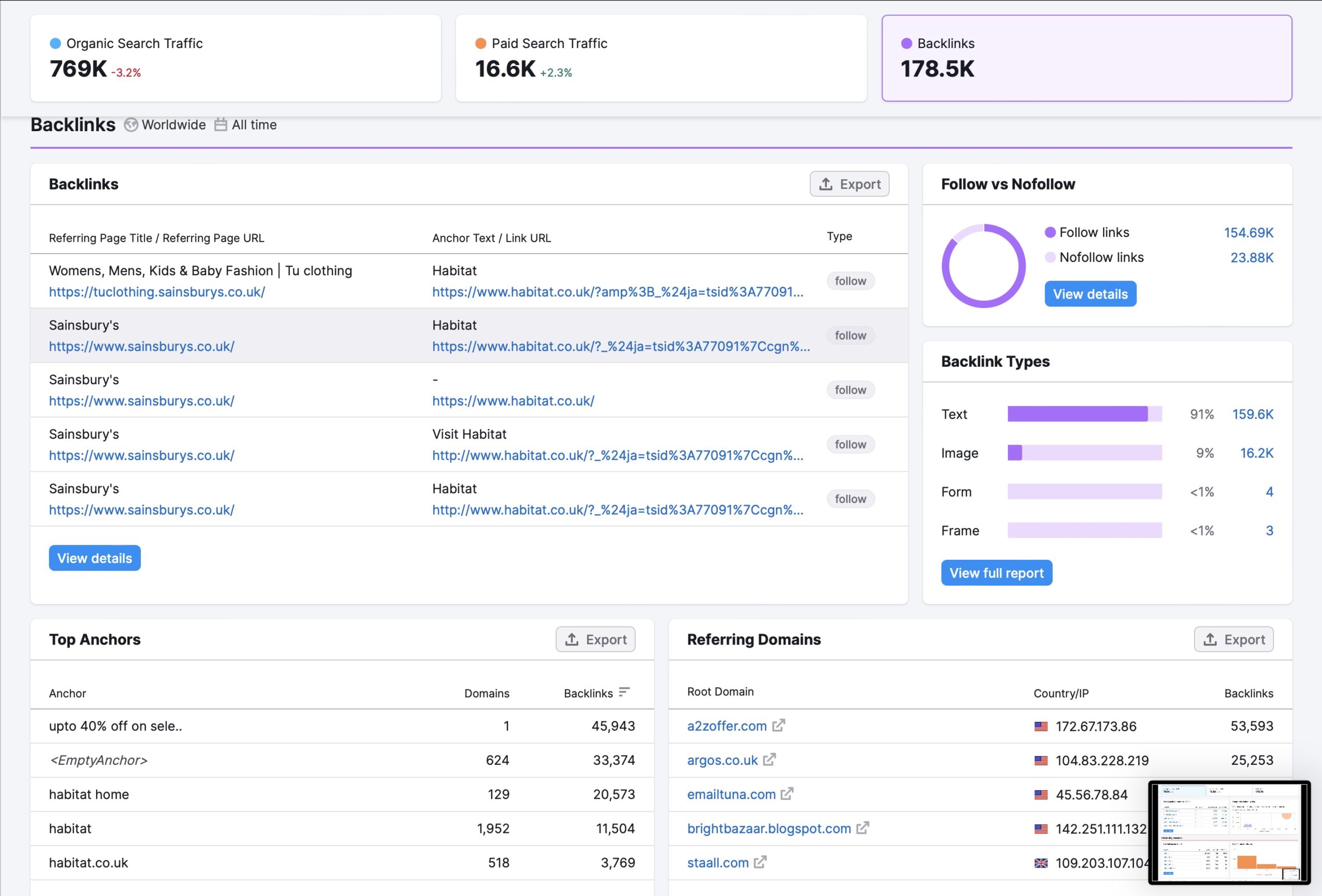The height and width of the screenshot is (896, 1322).
Task: Open the brightbazaar.blogspot.com domain link
Action: coord(769,828)
